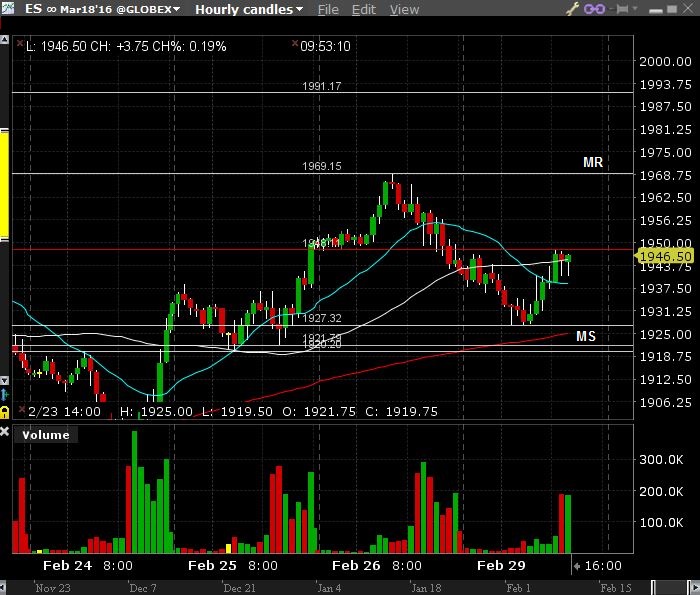700x595 pixels.
Task: Close the Volume sub-panel
Action: [5, 434]
